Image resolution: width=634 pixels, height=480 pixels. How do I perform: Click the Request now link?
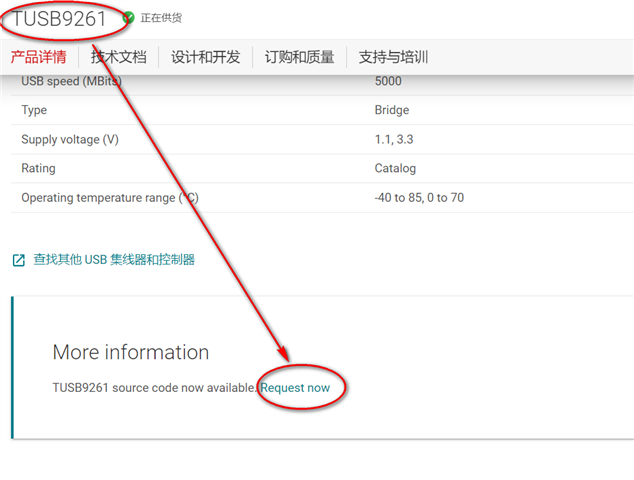pos(295,388)
